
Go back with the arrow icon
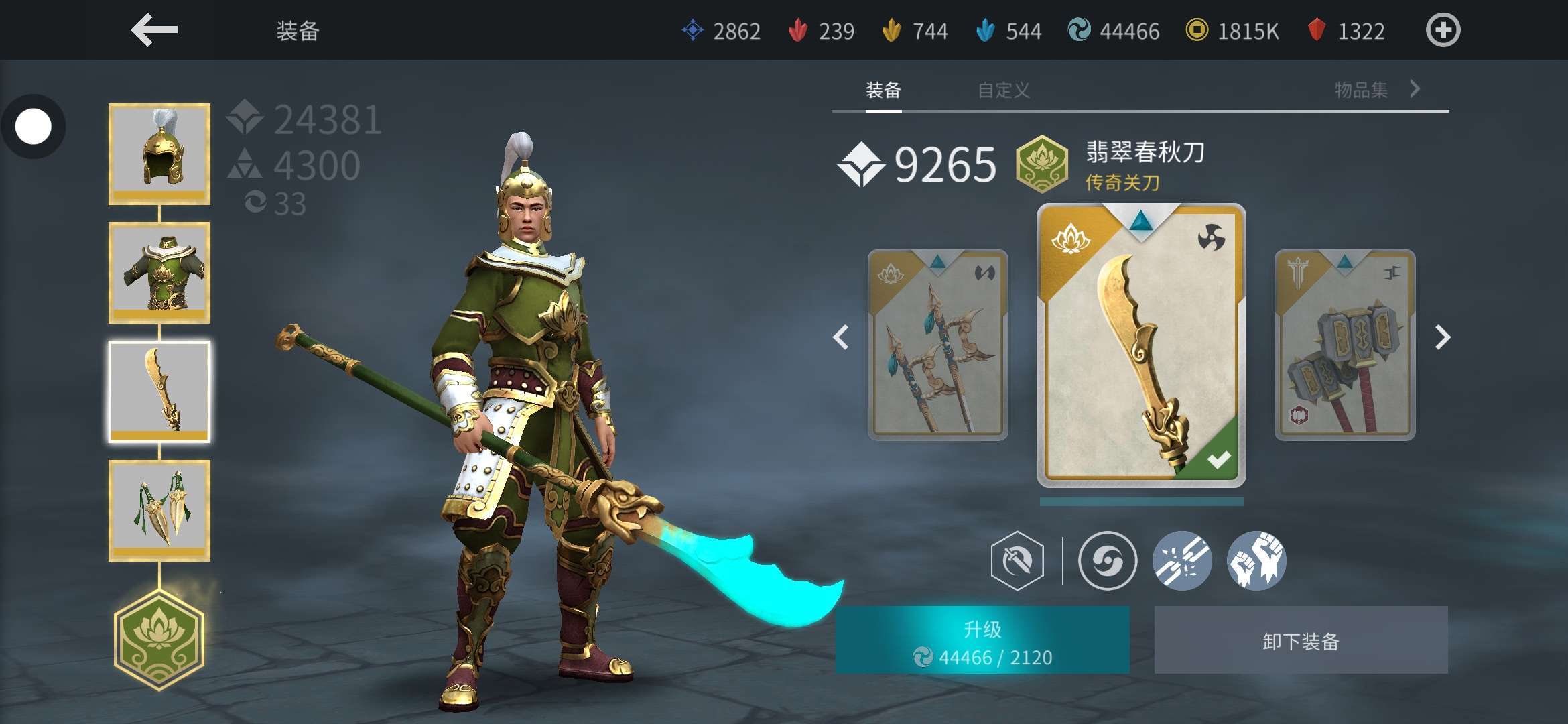click(154, 30)
